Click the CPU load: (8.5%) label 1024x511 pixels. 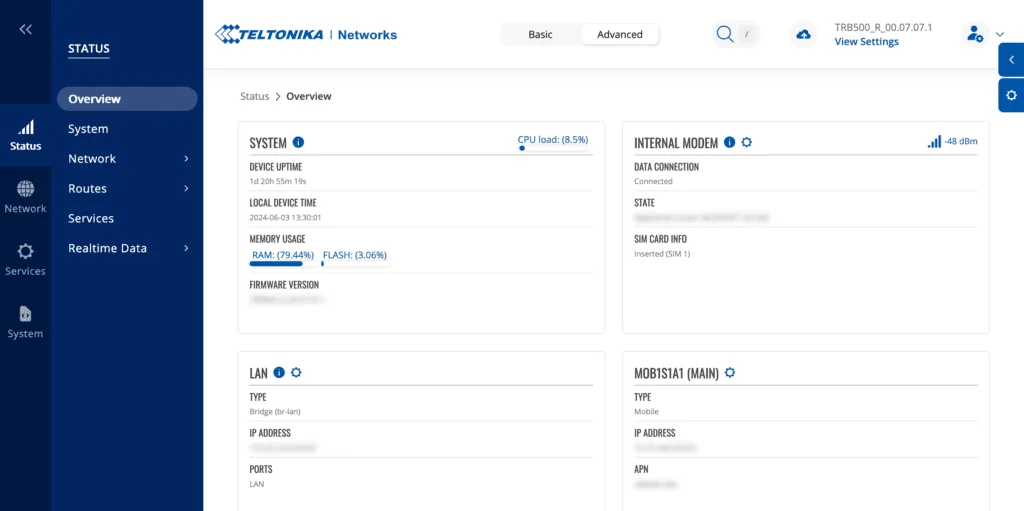pyautogui.click(x=553, y=139)
